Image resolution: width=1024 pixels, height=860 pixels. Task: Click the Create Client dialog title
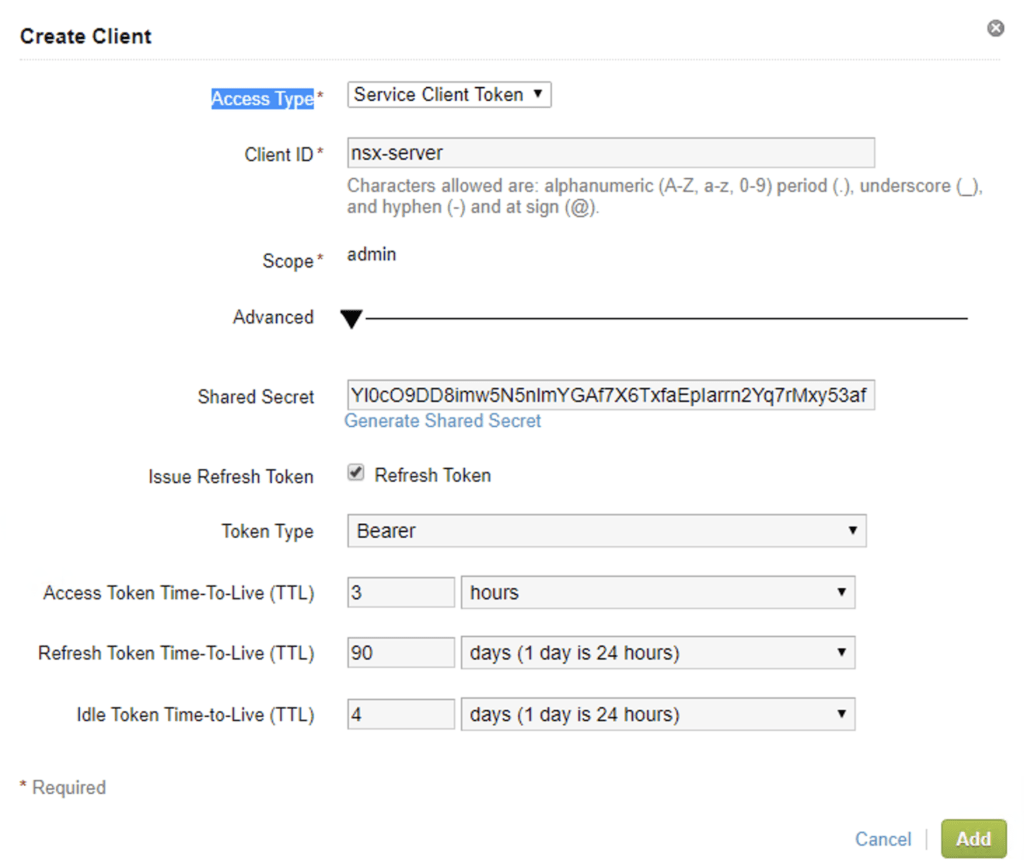click(x=86, y=37)
